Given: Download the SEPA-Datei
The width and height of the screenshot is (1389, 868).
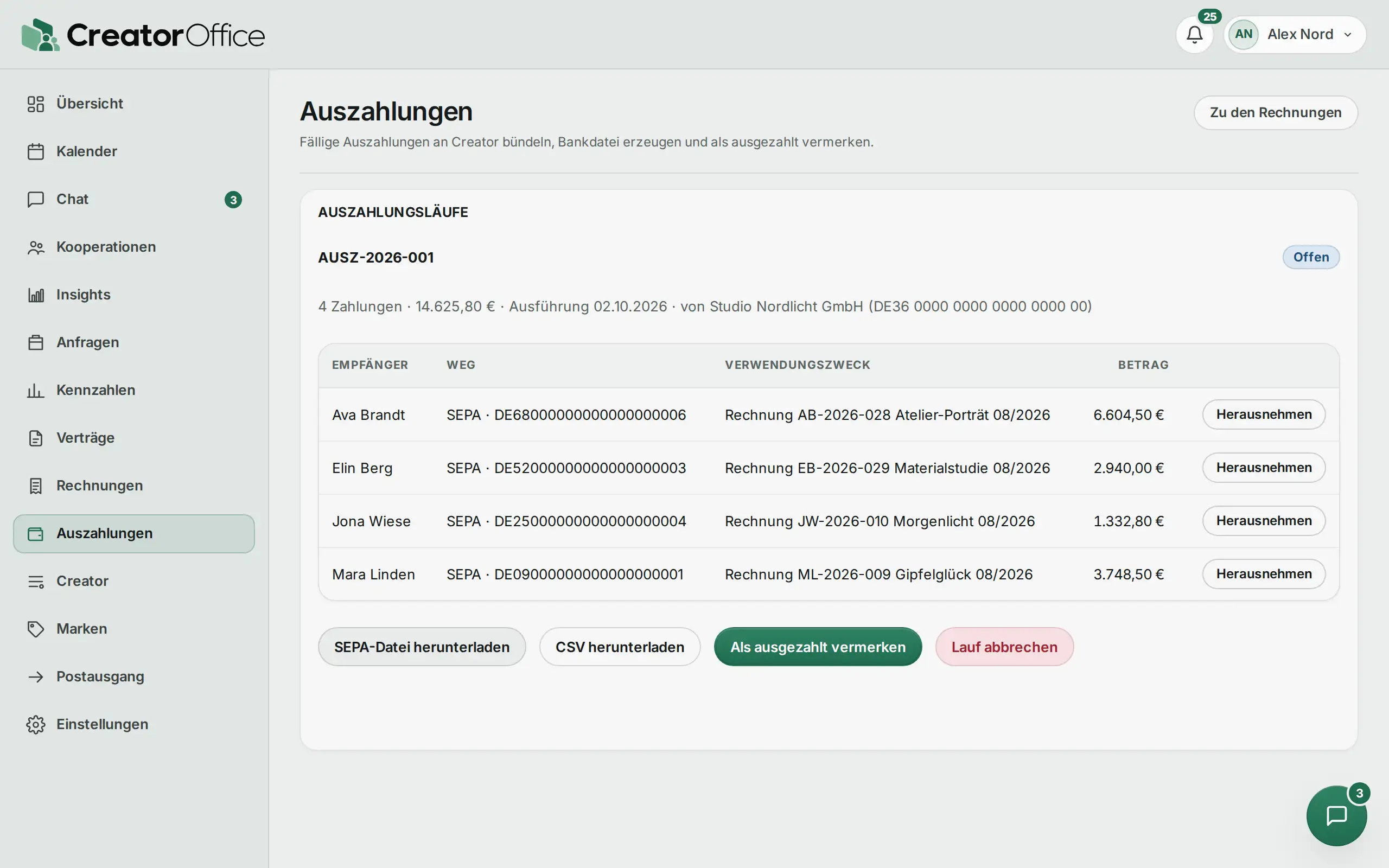Looking at the screenshot, I should tap(422, 647).
